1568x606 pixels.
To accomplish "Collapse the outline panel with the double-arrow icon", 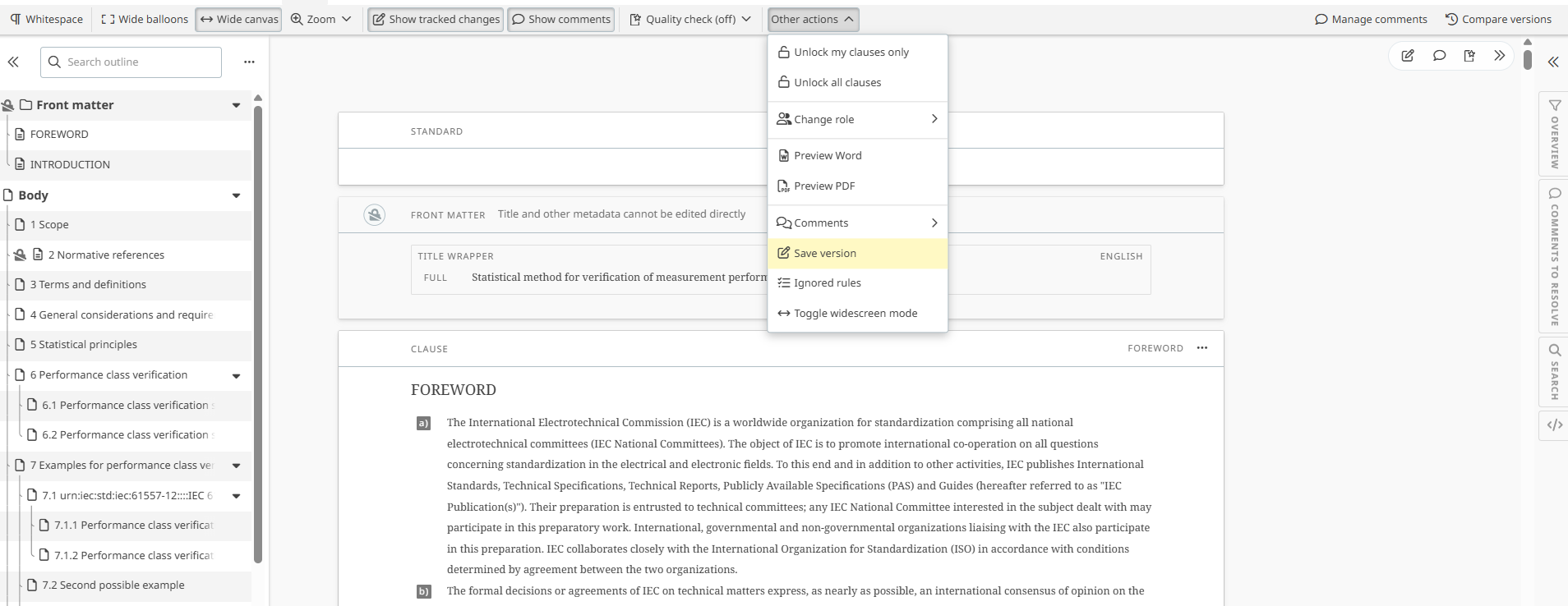I will click(13, 62).
